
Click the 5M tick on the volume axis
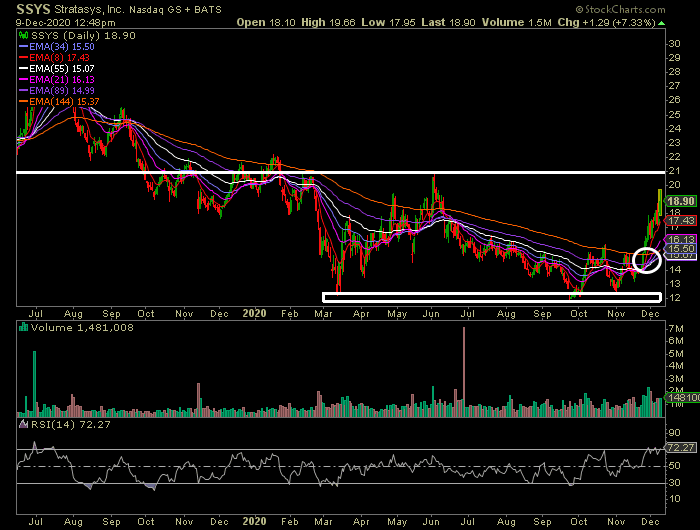(676, 354)
